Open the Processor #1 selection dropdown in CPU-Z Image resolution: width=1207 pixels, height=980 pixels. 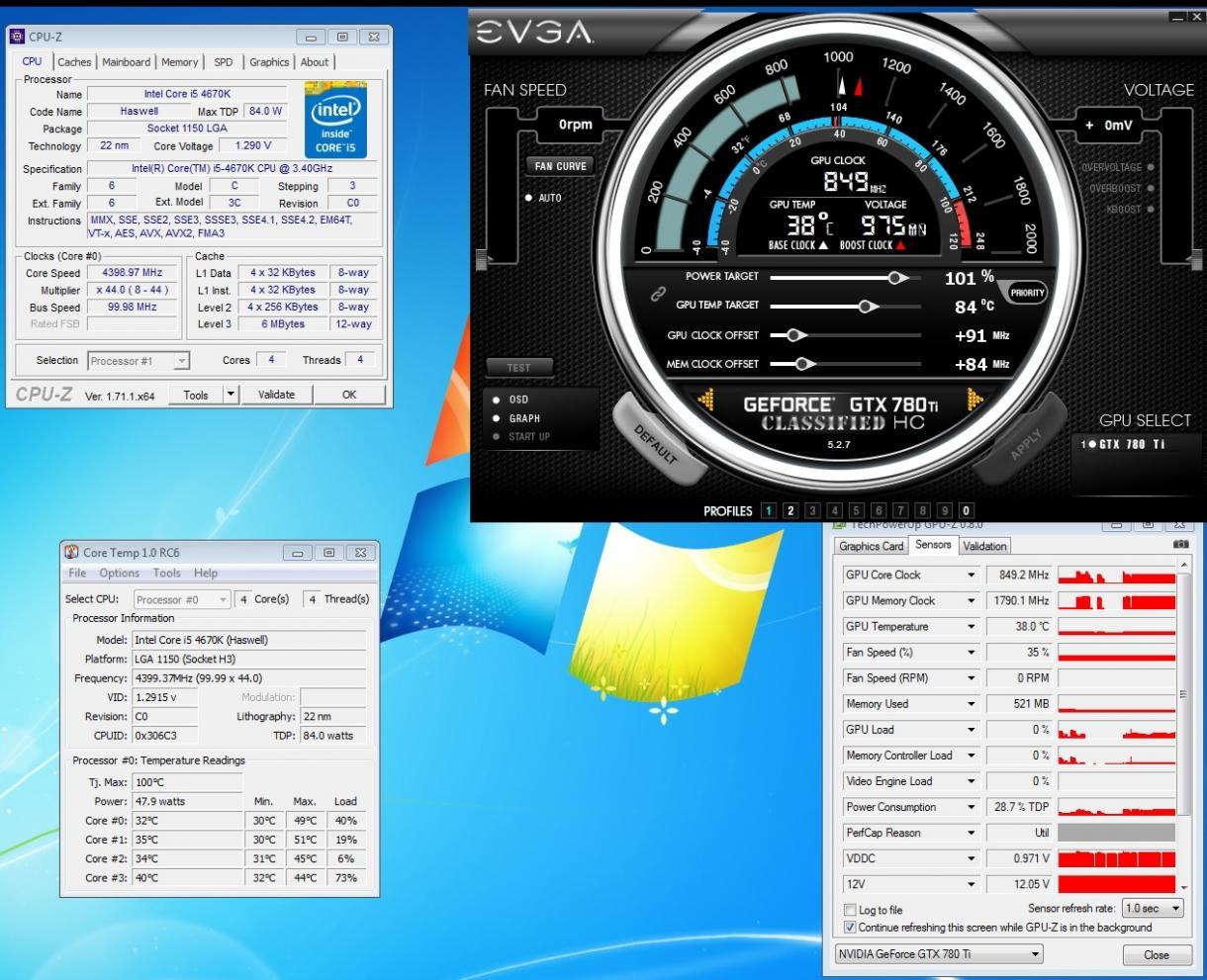139,361
